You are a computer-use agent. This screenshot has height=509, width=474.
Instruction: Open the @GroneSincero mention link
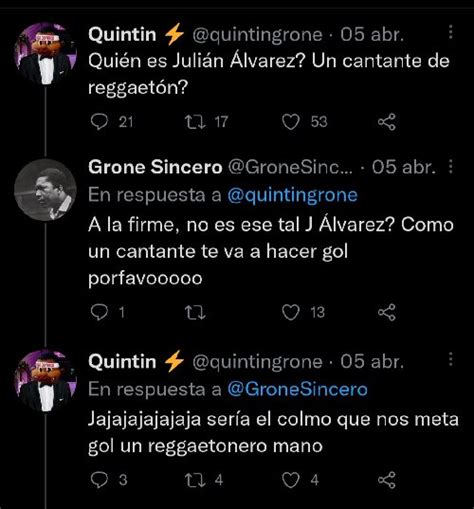click(297, 389)
